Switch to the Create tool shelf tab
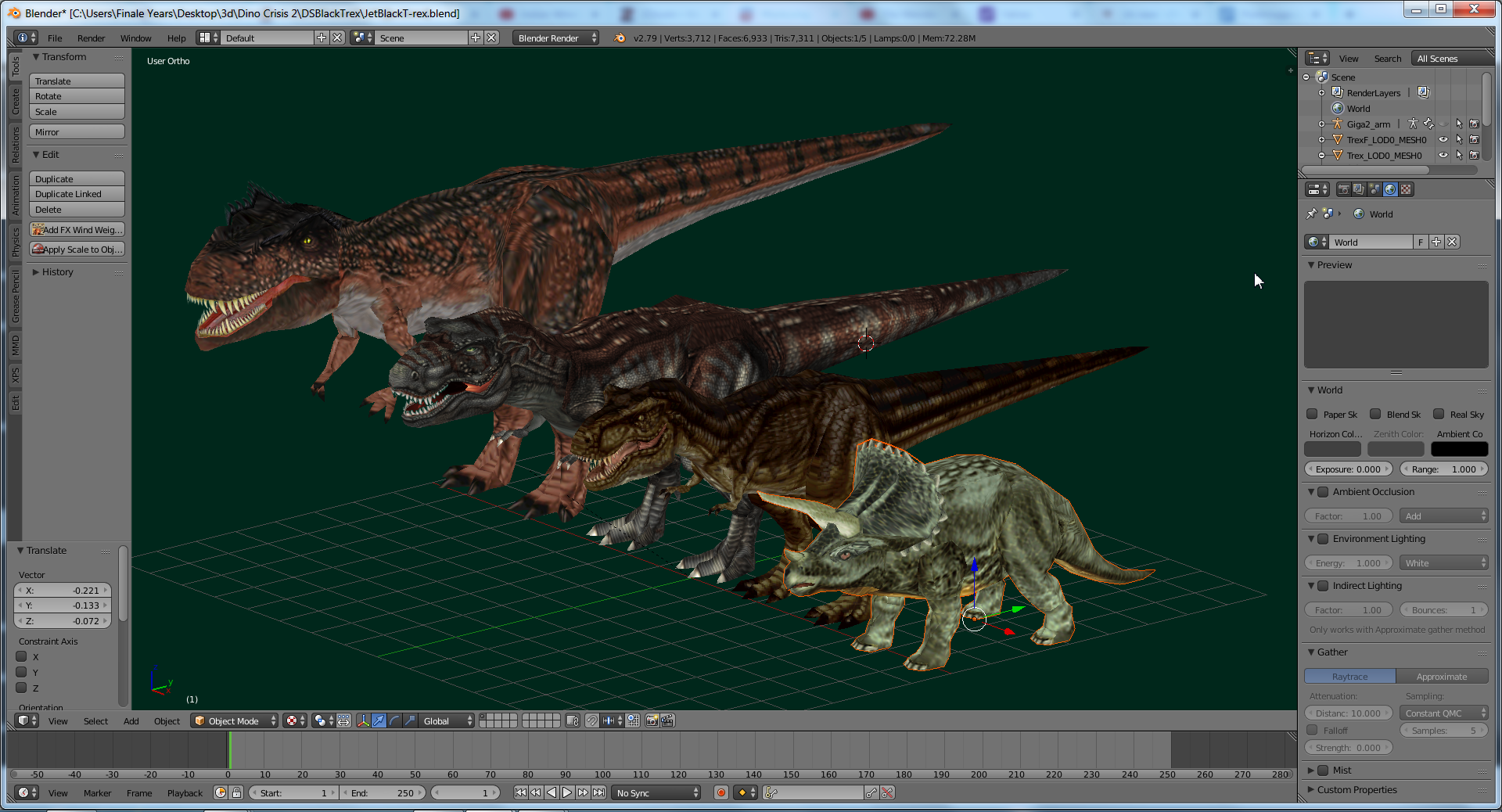The height and width of the screenshot is (812, 1502). pos(15,102)
